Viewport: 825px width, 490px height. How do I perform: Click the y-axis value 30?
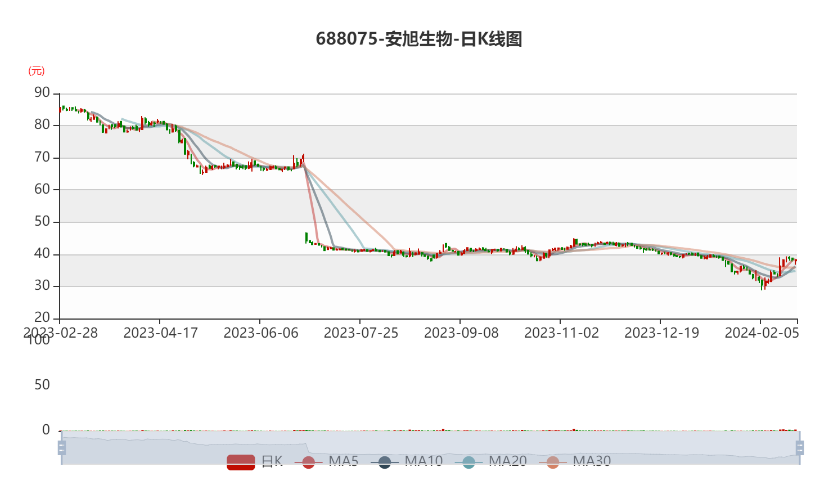coord(42,286)
